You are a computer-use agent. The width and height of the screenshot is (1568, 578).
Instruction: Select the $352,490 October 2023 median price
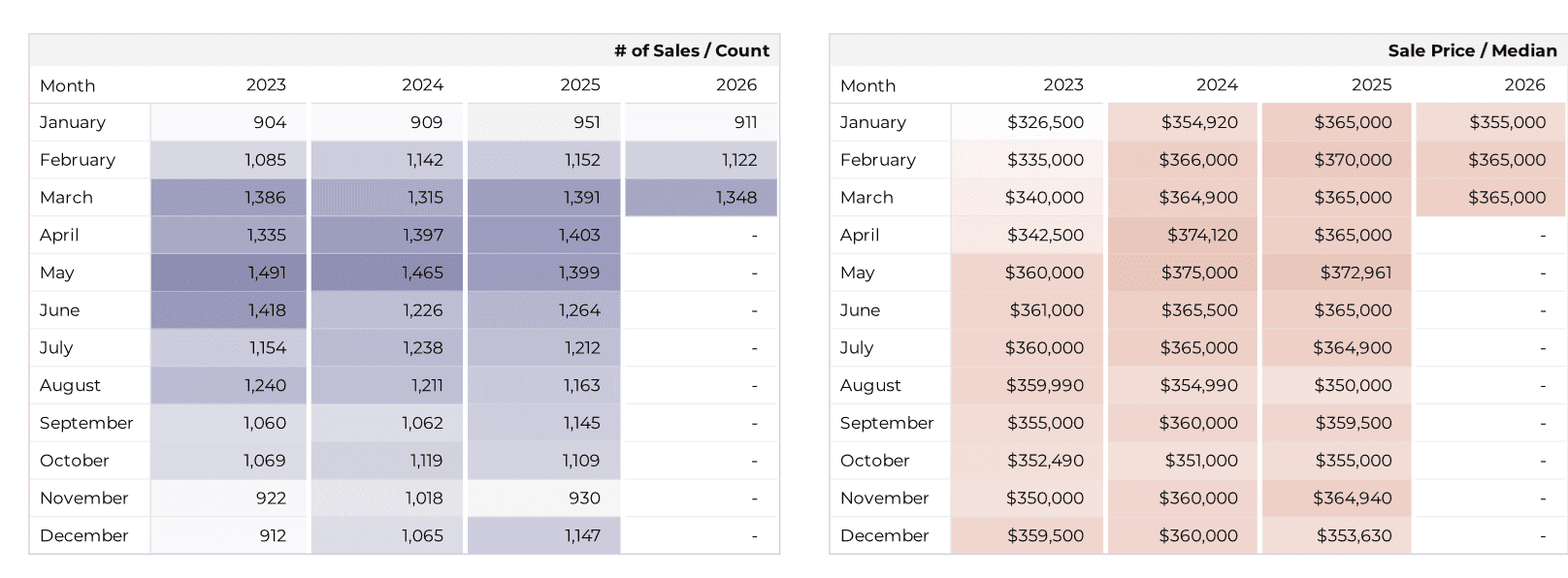tap(1045, 461)
